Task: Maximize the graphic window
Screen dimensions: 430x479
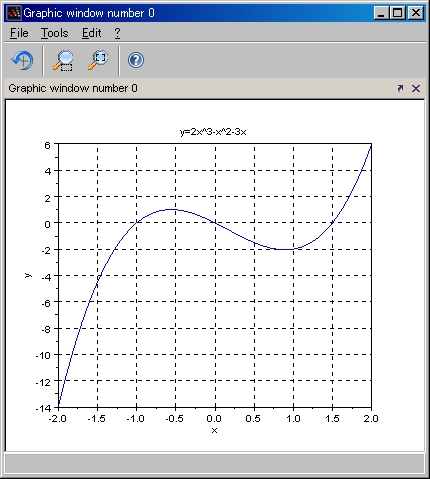Action: pos(398,13)
